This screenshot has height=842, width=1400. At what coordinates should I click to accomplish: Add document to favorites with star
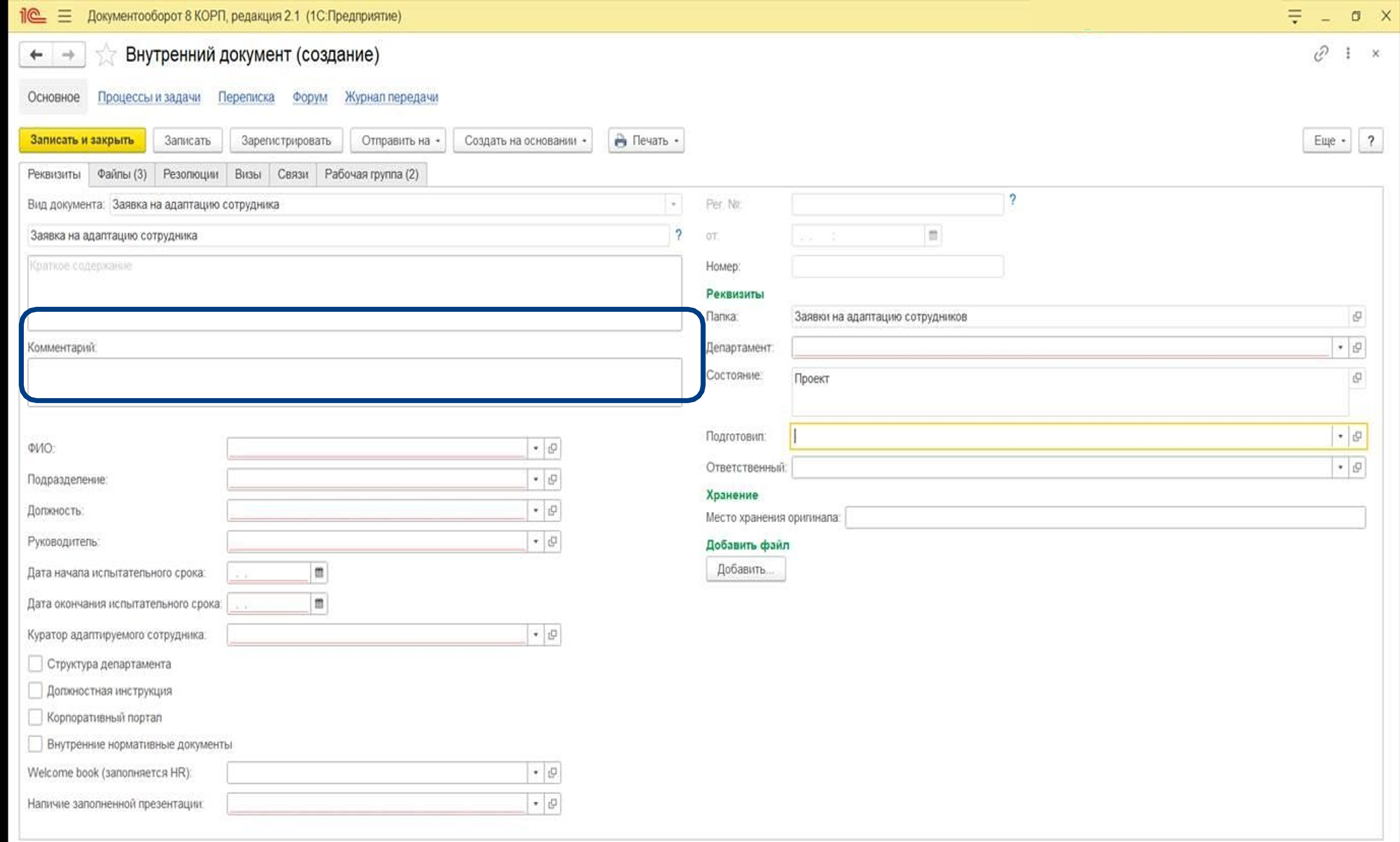click(x=106, y=55)
